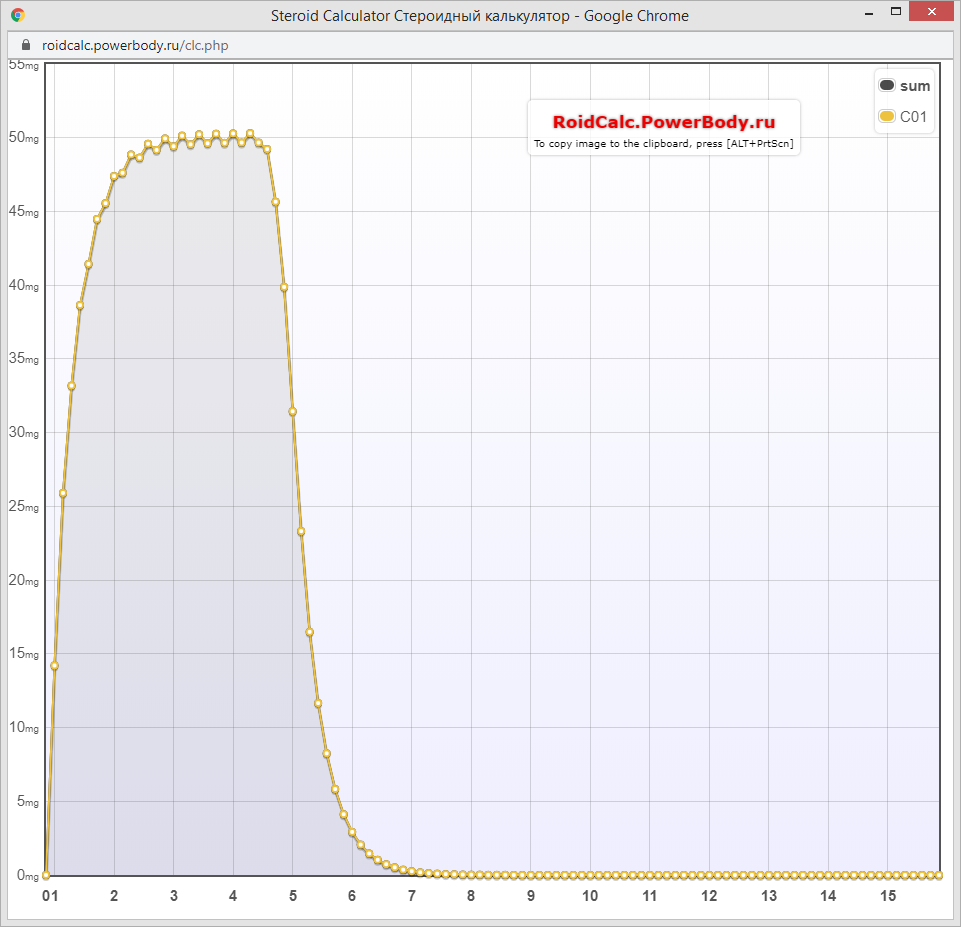Maximize the Steroid Calculator window
Image resolution: width=961 pixels, height=927 pixels.
tap(897, 12)
